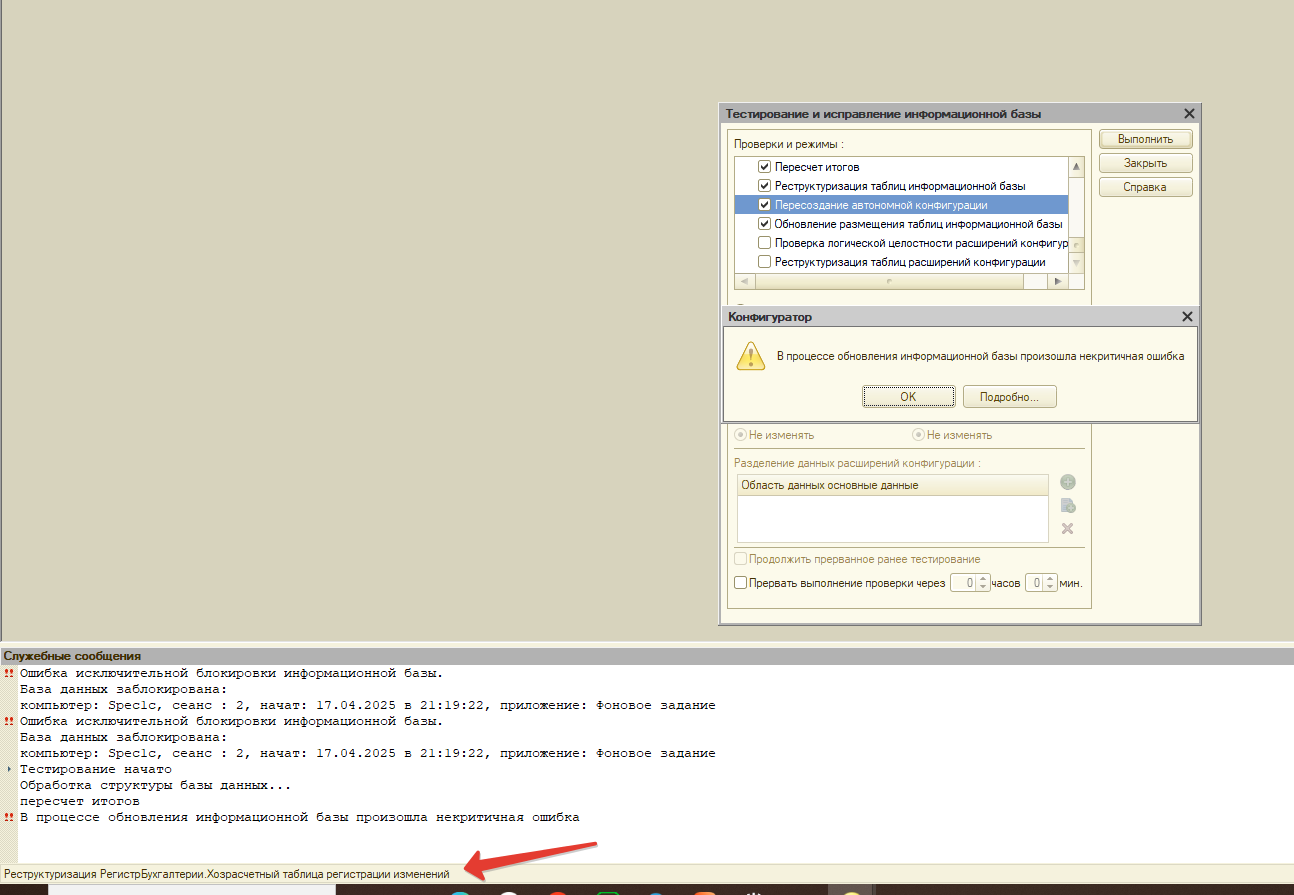Image resolution: width=1294 pixels, height=895 pixels.
Task: Toggle Реструктуризация таблиц информационной базы checkbox
Action: click(x=765, y=186)
